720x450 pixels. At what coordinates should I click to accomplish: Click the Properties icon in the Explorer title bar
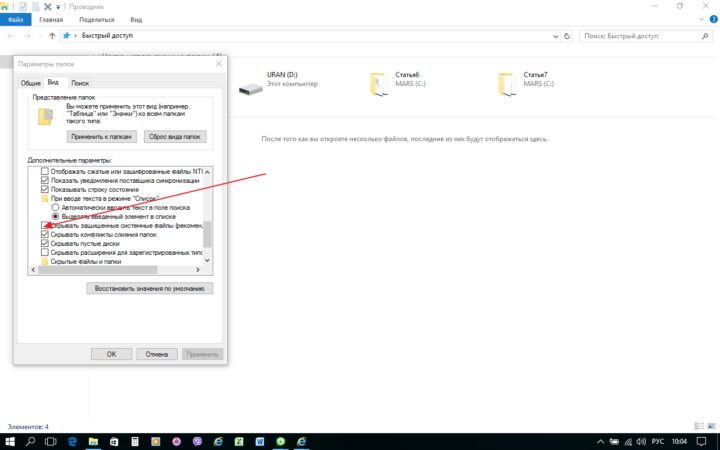click(23, 6)
